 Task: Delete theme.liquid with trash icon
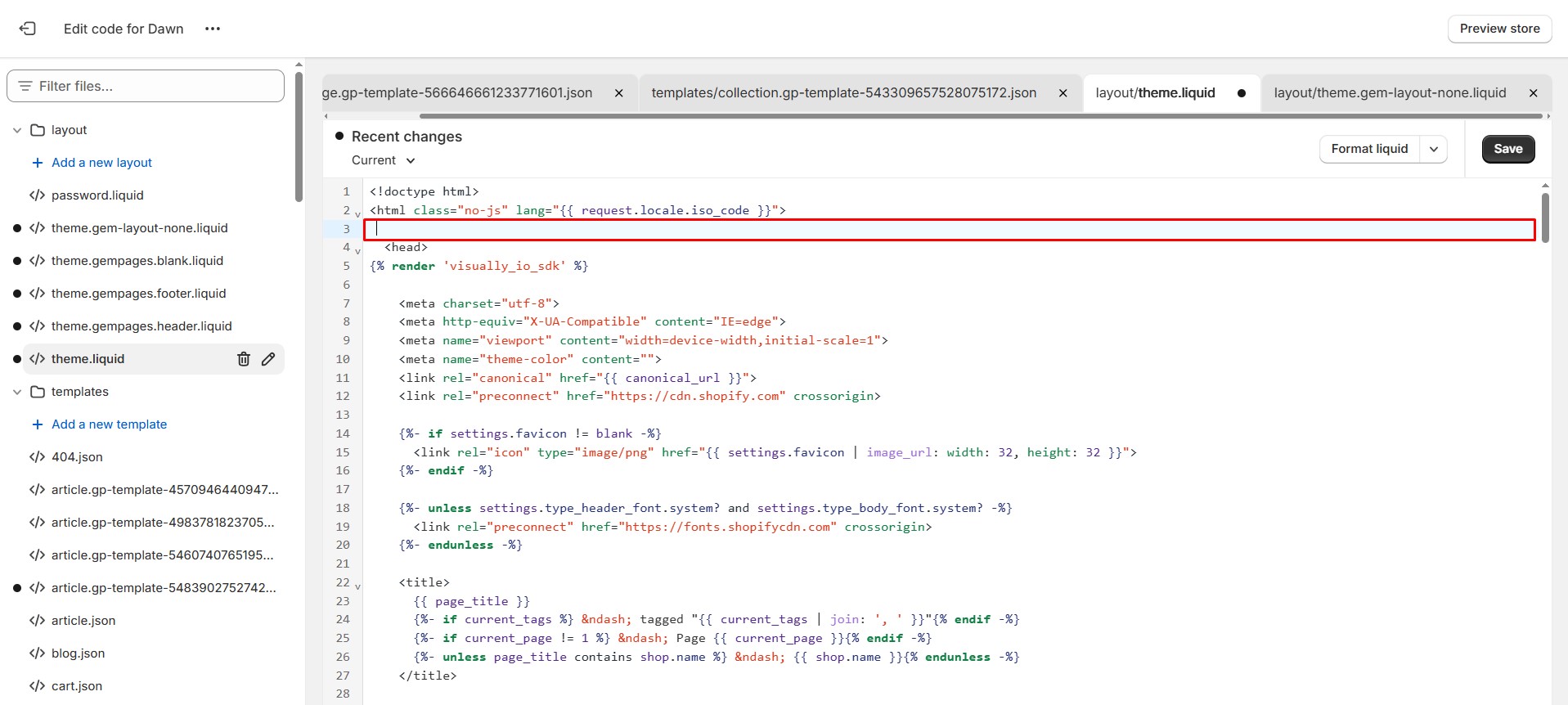pyautogui.click(x=244, y=359)
